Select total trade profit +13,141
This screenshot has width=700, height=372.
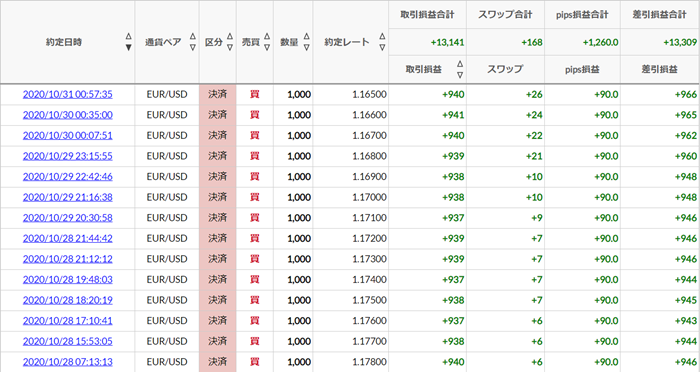point(447,42)
